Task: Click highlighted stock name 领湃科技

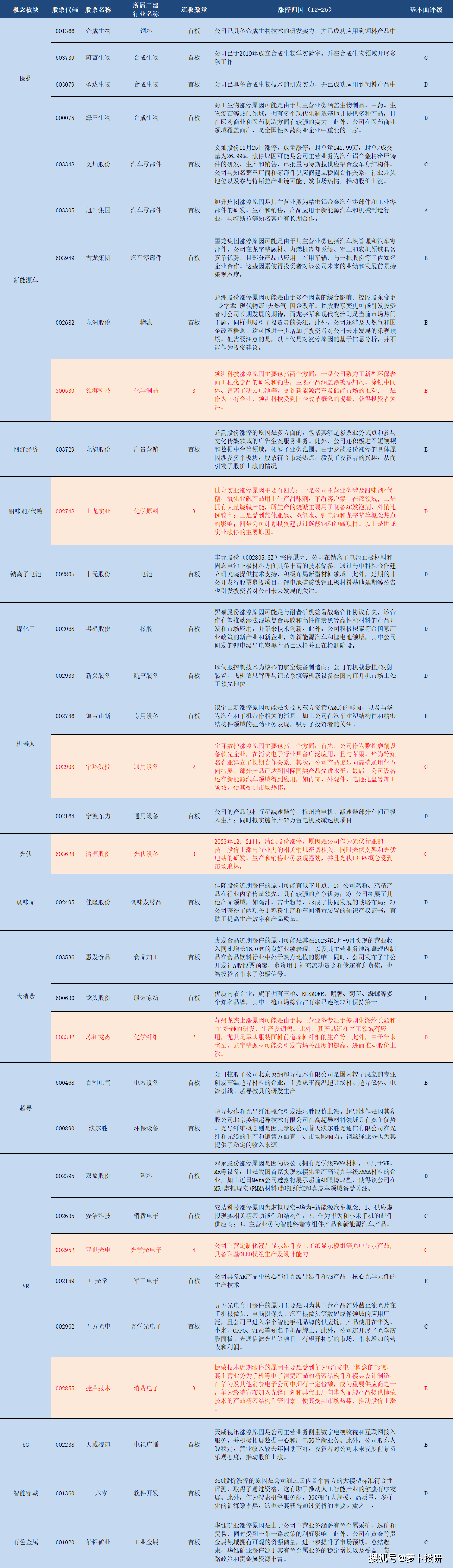Action: [x=98, y=391]
